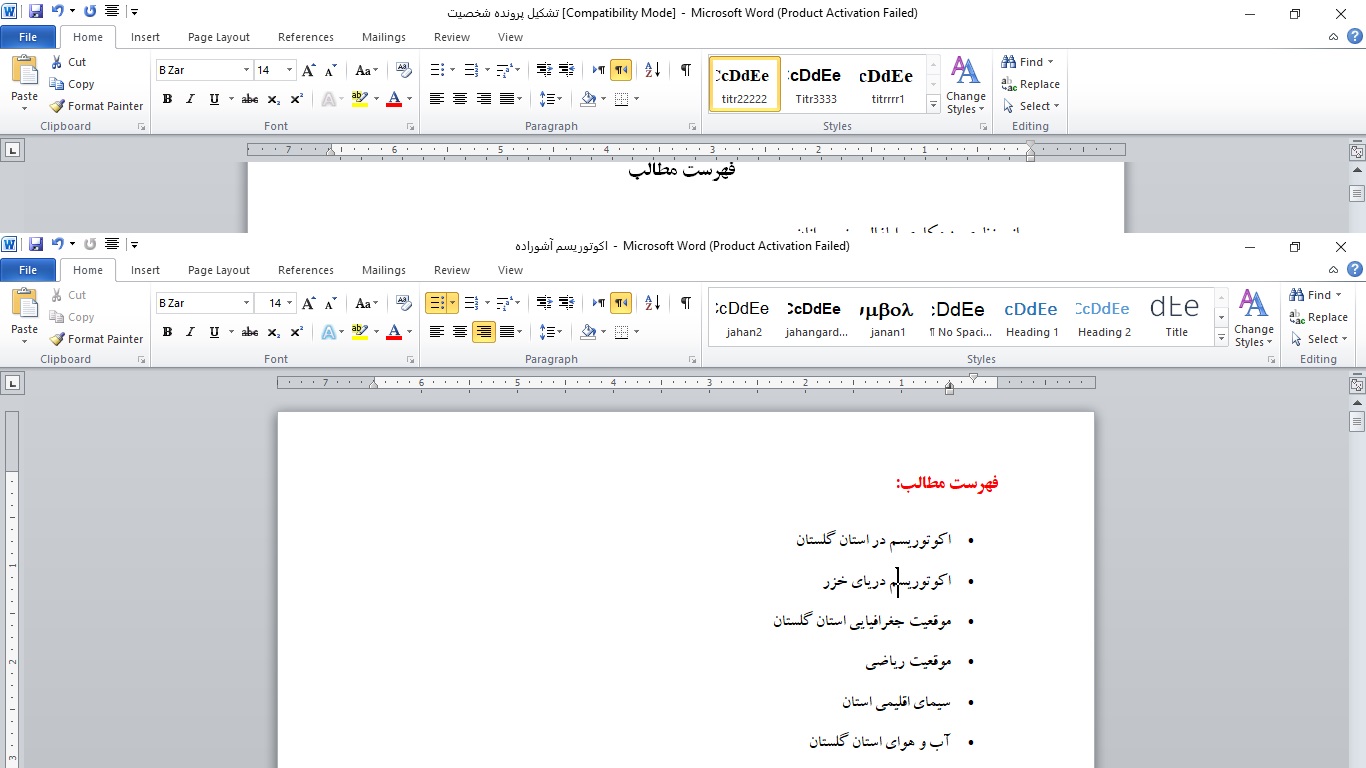This screenshot has width=1366, height=768.
Task: Apply strikethrough formatting
Action: 249,332
